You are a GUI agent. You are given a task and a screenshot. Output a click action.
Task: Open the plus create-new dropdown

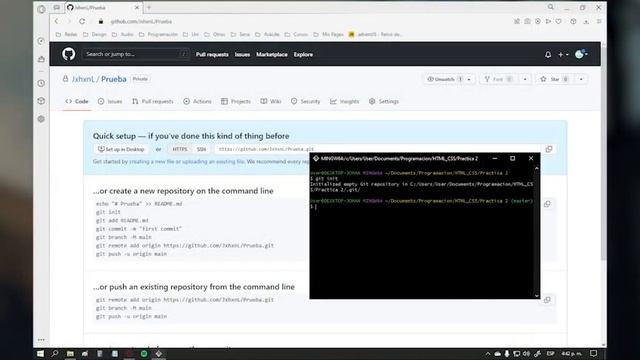[563, 54]
